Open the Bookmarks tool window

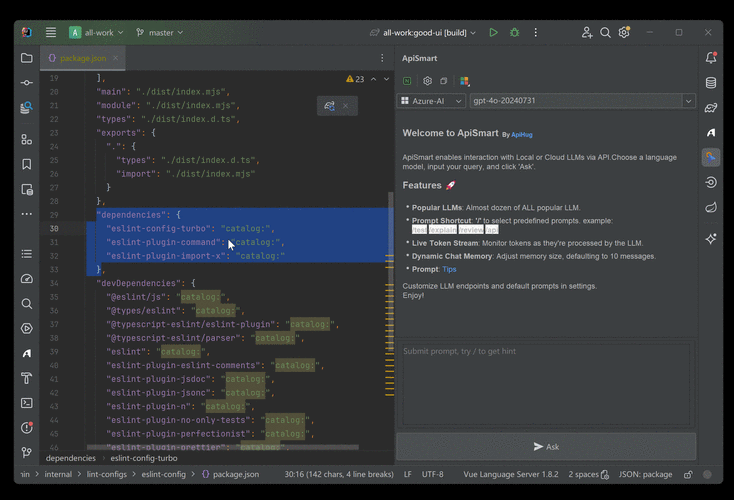click(27, 163)
